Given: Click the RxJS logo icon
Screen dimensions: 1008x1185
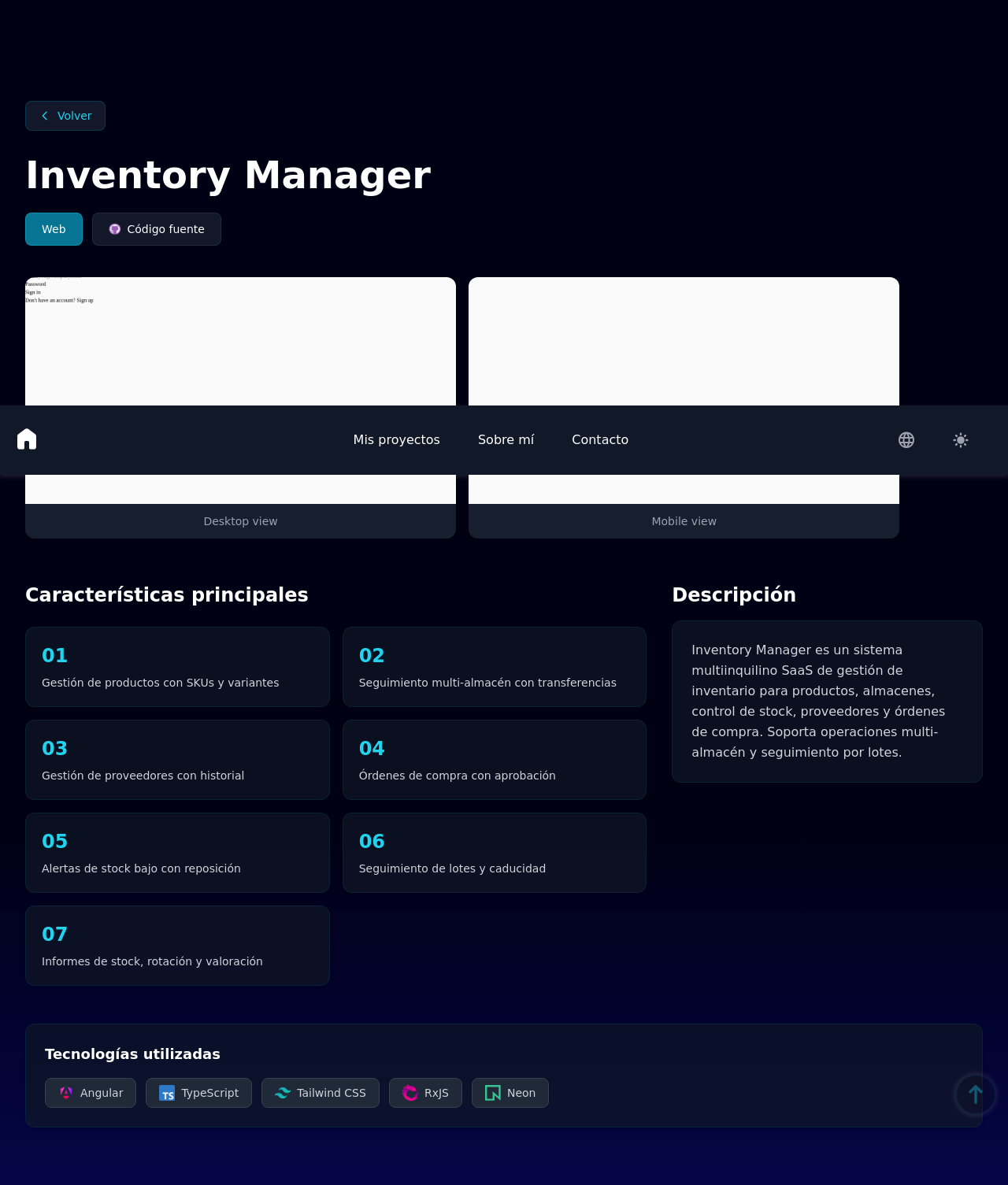Looking at the screenshot, I should [x=410, y=1093].
